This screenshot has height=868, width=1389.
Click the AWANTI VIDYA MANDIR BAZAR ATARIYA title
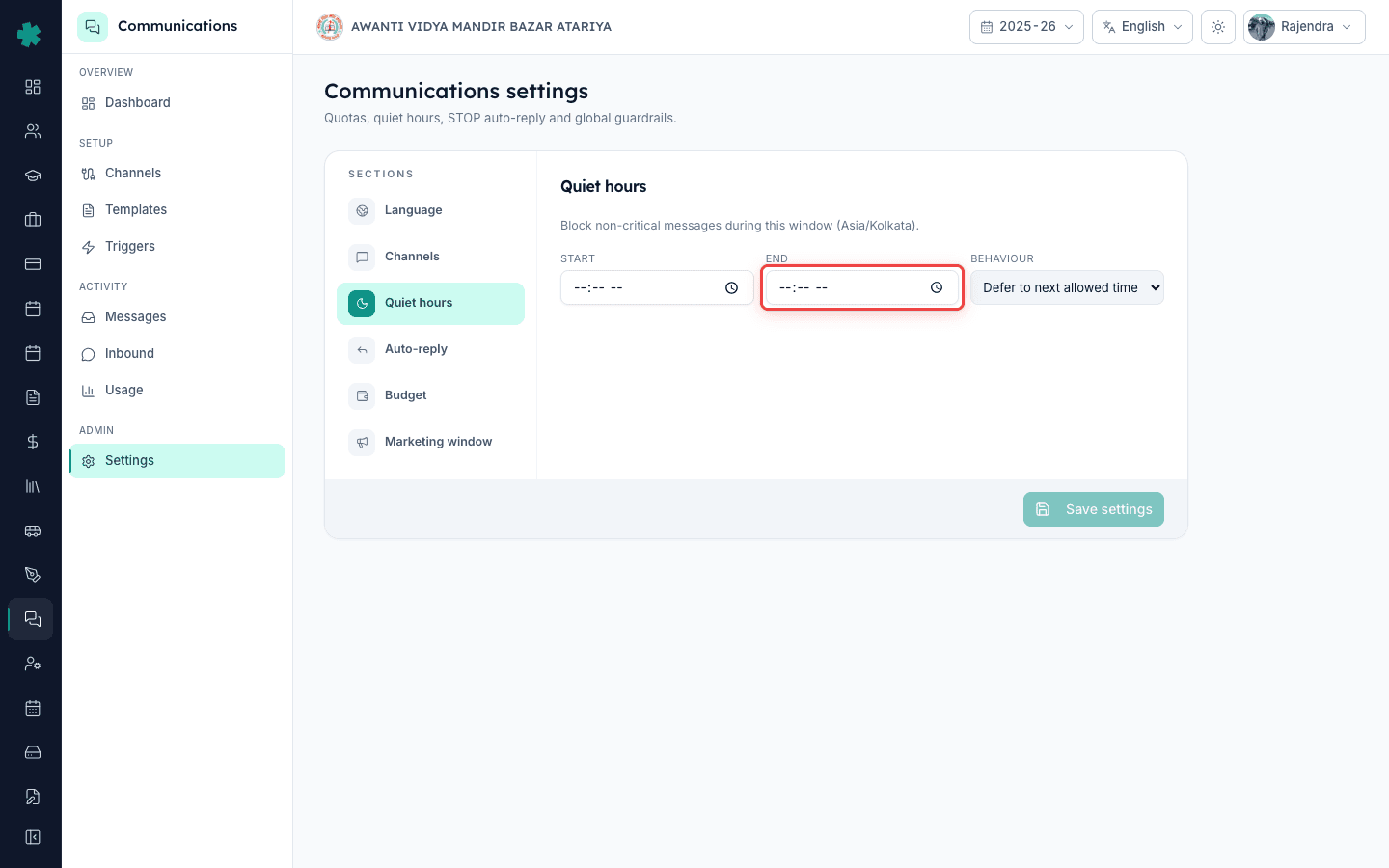[x=481, y=27]
